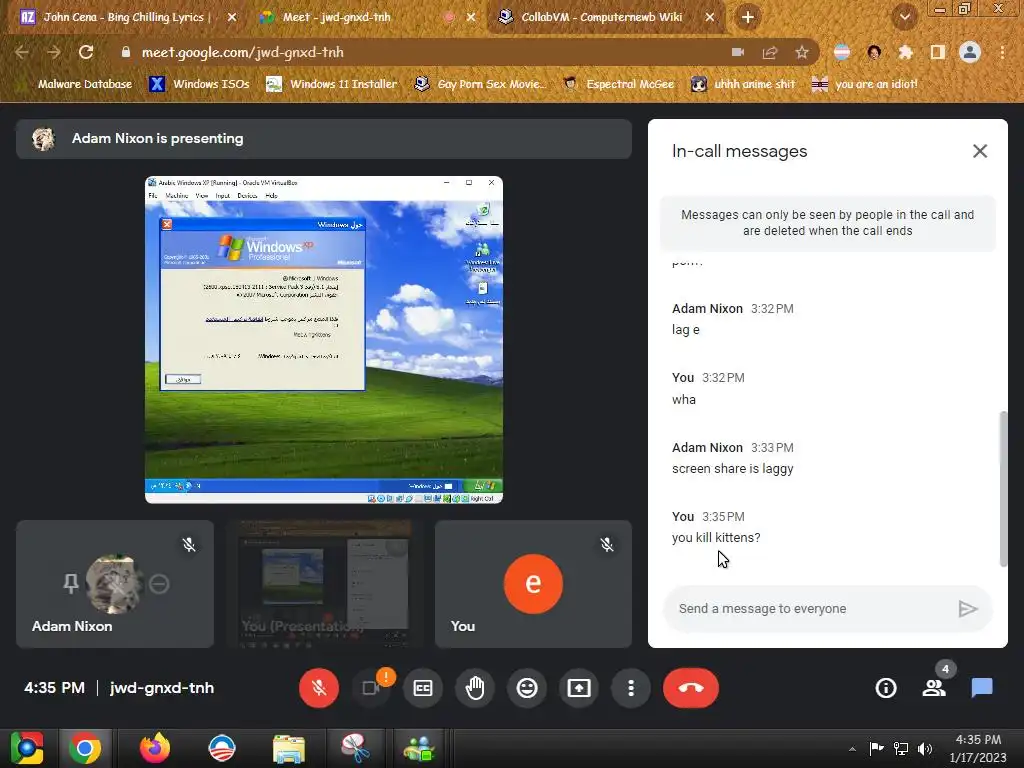Click the Send a message to everyone field
Viewport: 1024px width, 768px height.
tap(810, 609)
